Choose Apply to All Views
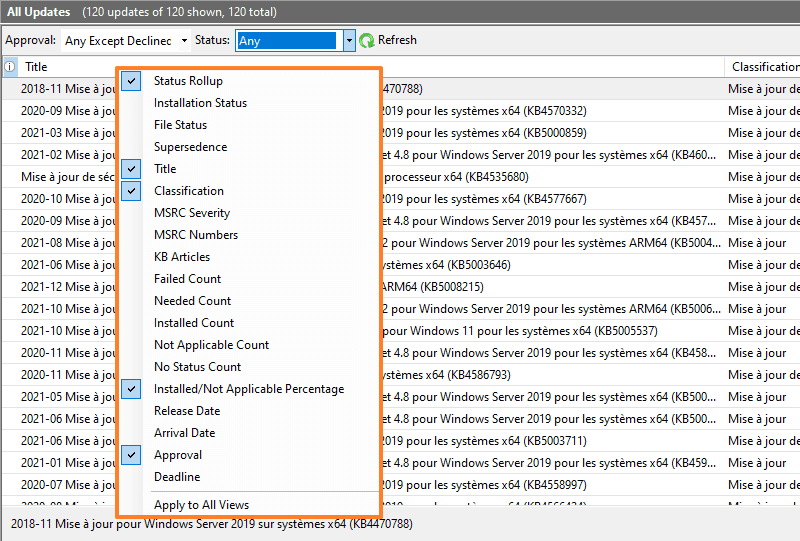The image size is (800, 541). [201, 505]
